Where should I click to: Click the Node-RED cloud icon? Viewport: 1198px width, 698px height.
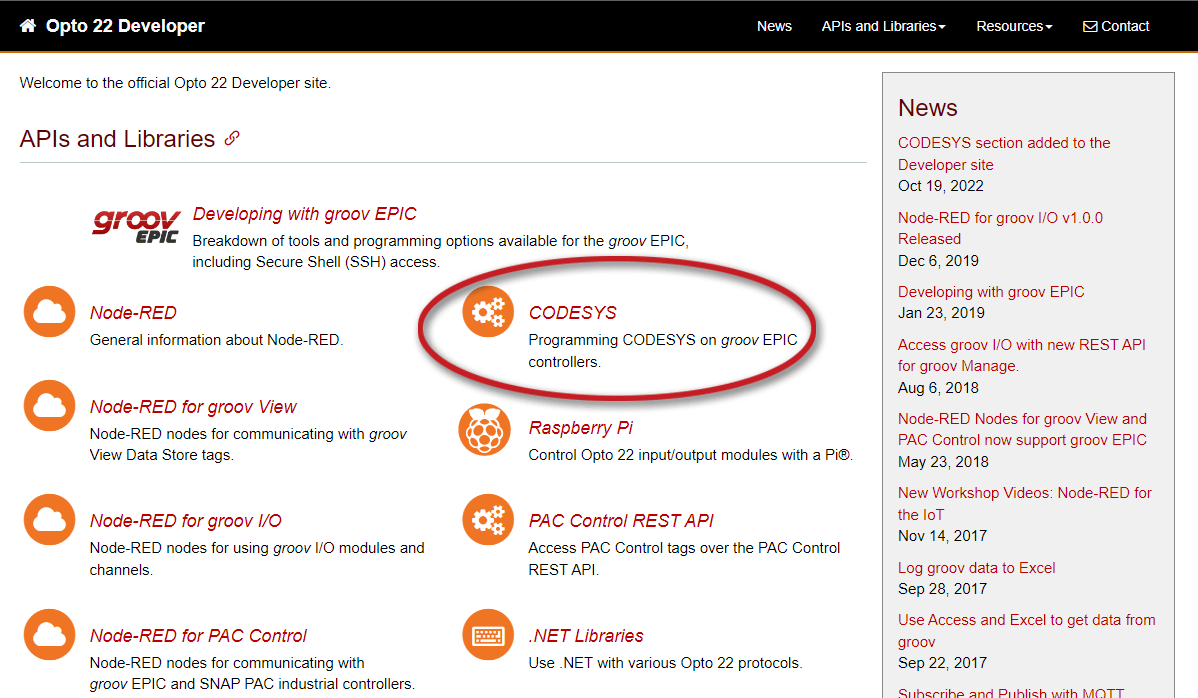tap(50, 312)
